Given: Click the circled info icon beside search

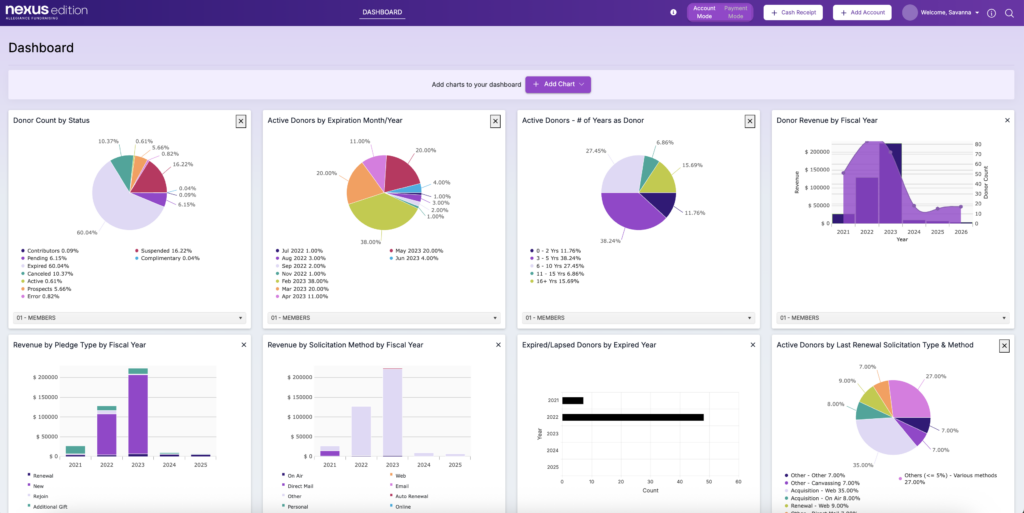Looking at the screenshot, I should click(x=991, y=13).
